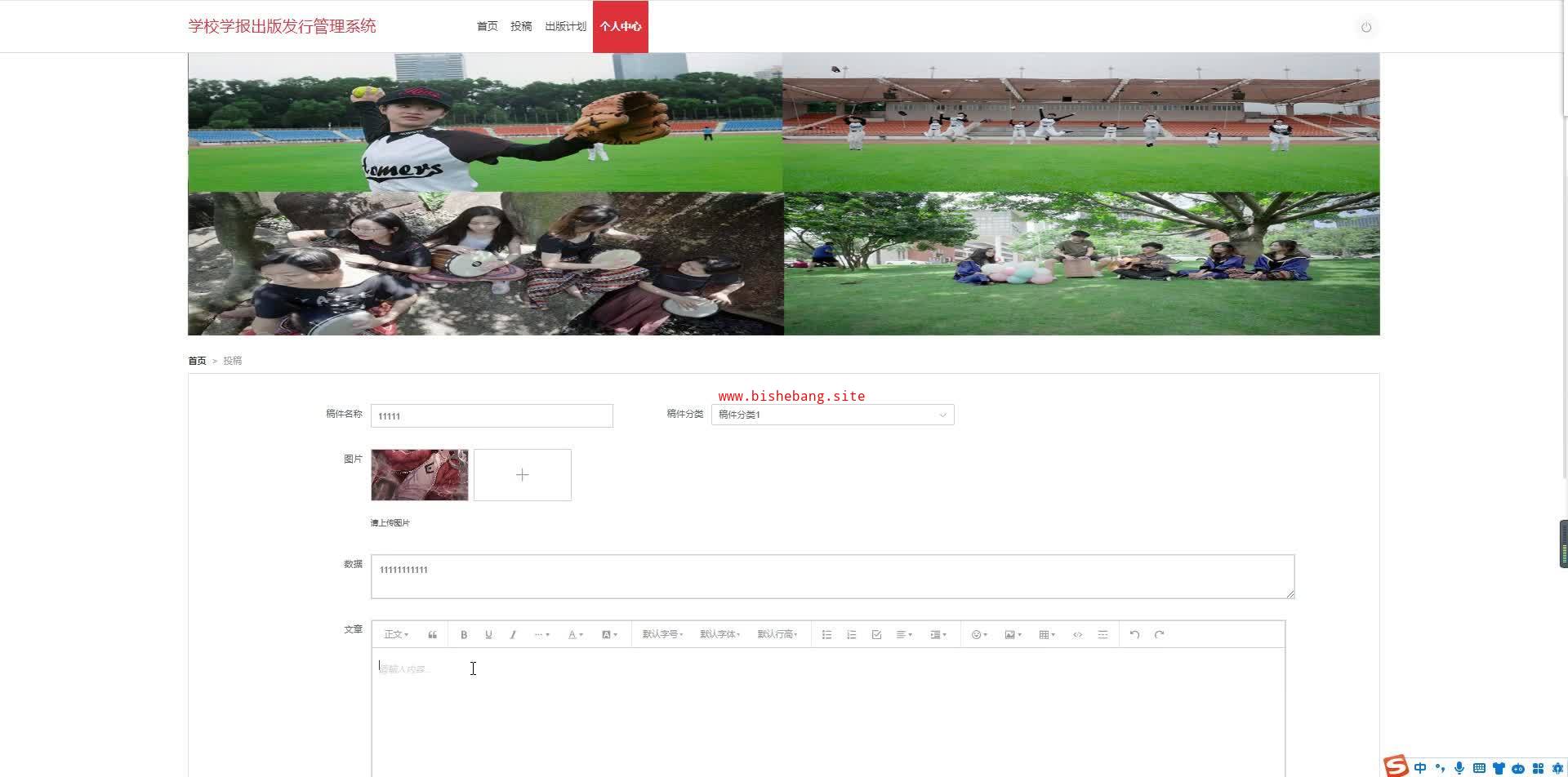Insert a block quote in the editor
The width and height of the screenshot is (1568, 777).
(432, 635)
